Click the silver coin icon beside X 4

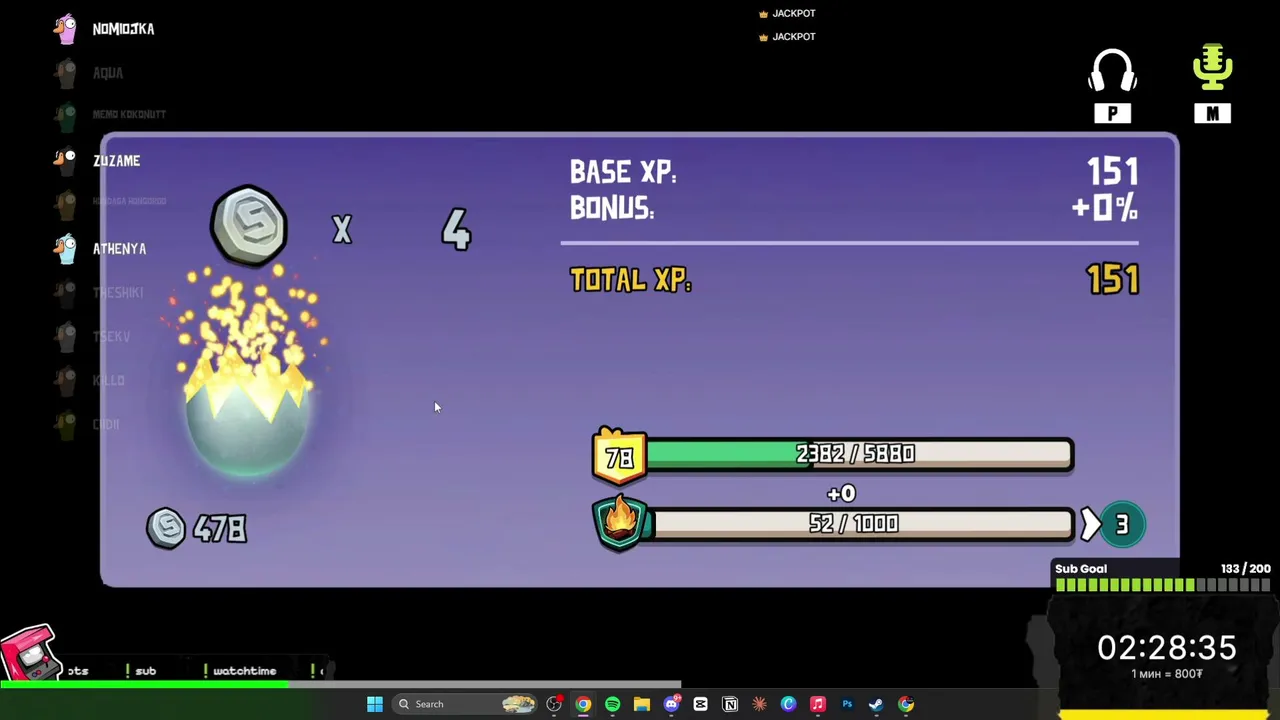[249, 225]
